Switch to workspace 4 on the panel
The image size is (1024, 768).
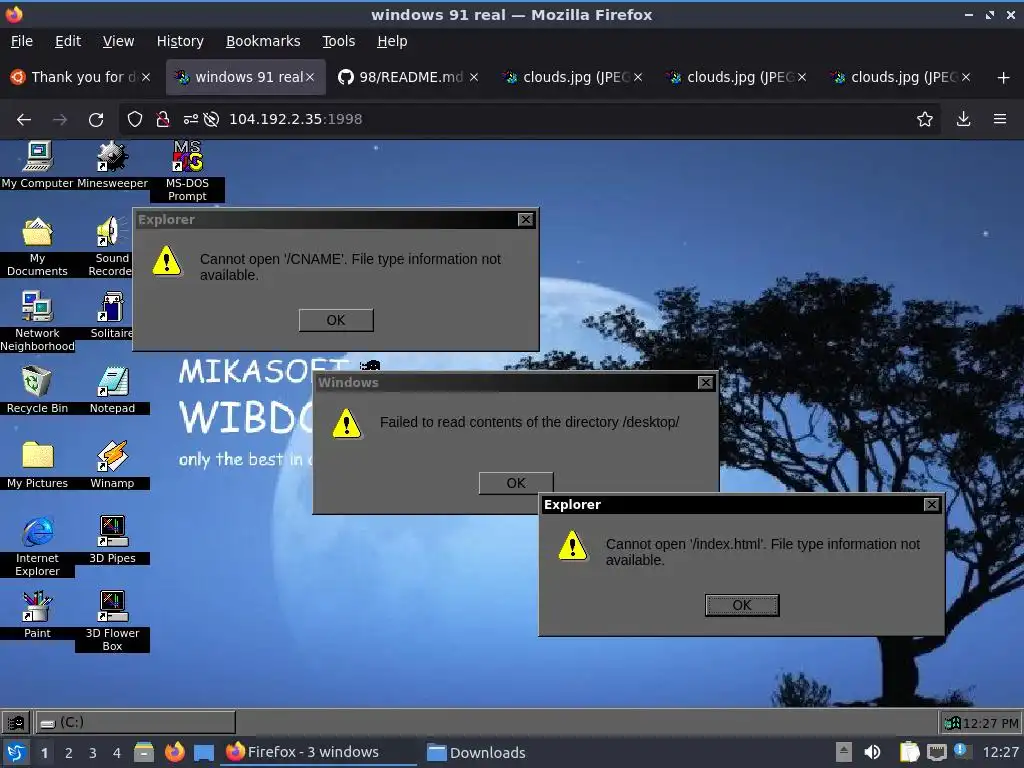tap(117, 753)
